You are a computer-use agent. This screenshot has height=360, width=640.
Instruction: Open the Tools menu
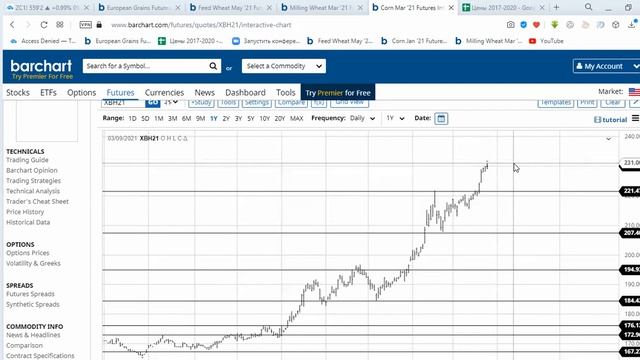(285, 93)
